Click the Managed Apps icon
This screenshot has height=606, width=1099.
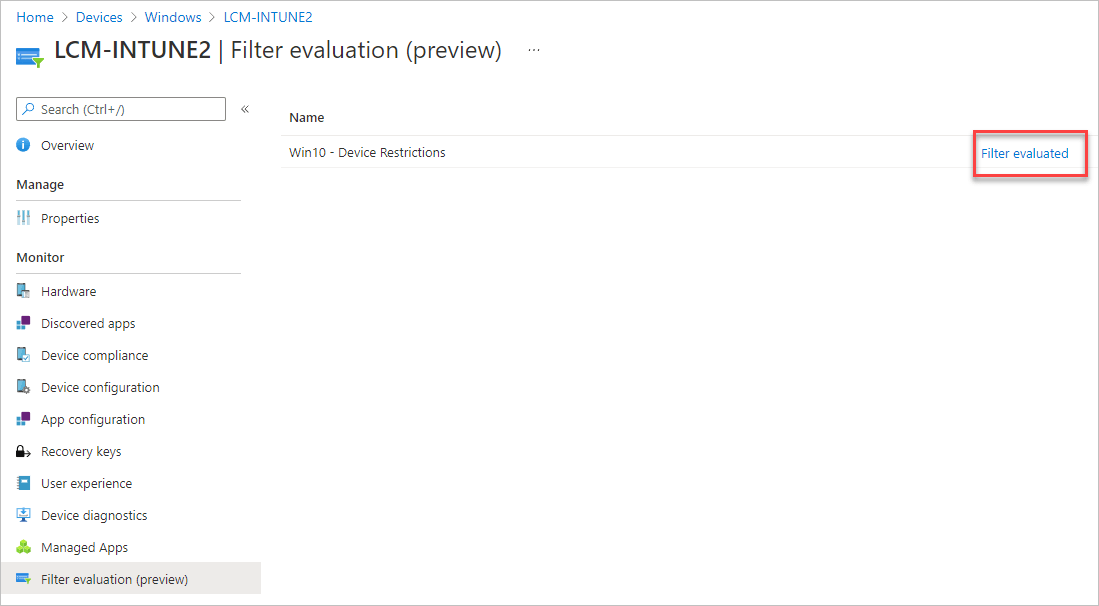click(x=23, y=547)
